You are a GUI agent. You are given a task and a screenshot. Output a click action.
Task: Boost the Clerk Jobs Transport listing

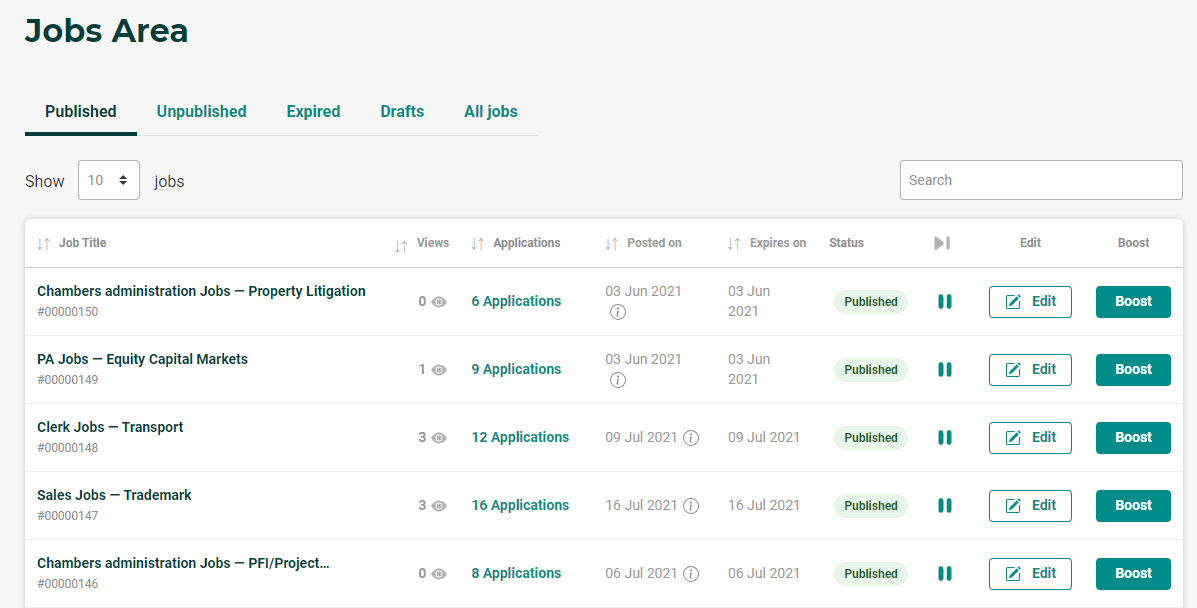click(x=1133, y=438)
